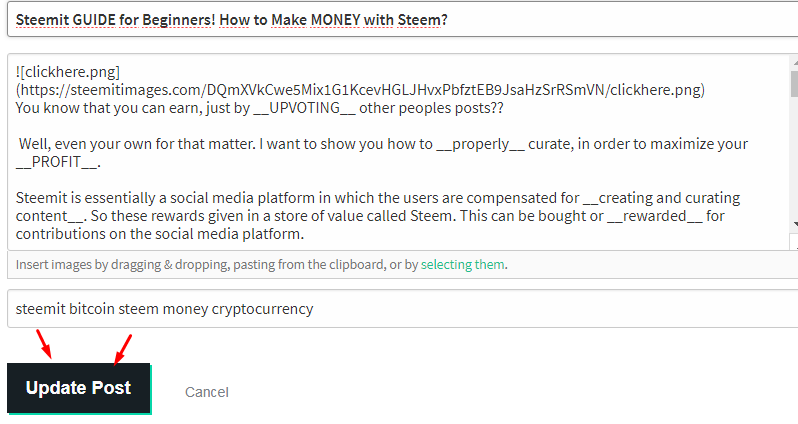
Task: Cancel editing the post
Action: (206, 392)
